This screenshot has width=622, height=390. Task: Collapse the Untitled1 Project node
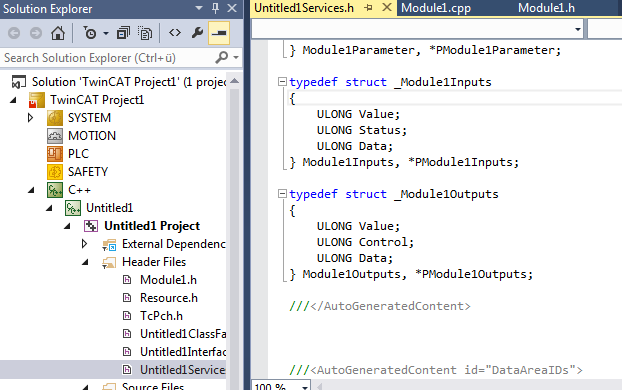(67, 226)
